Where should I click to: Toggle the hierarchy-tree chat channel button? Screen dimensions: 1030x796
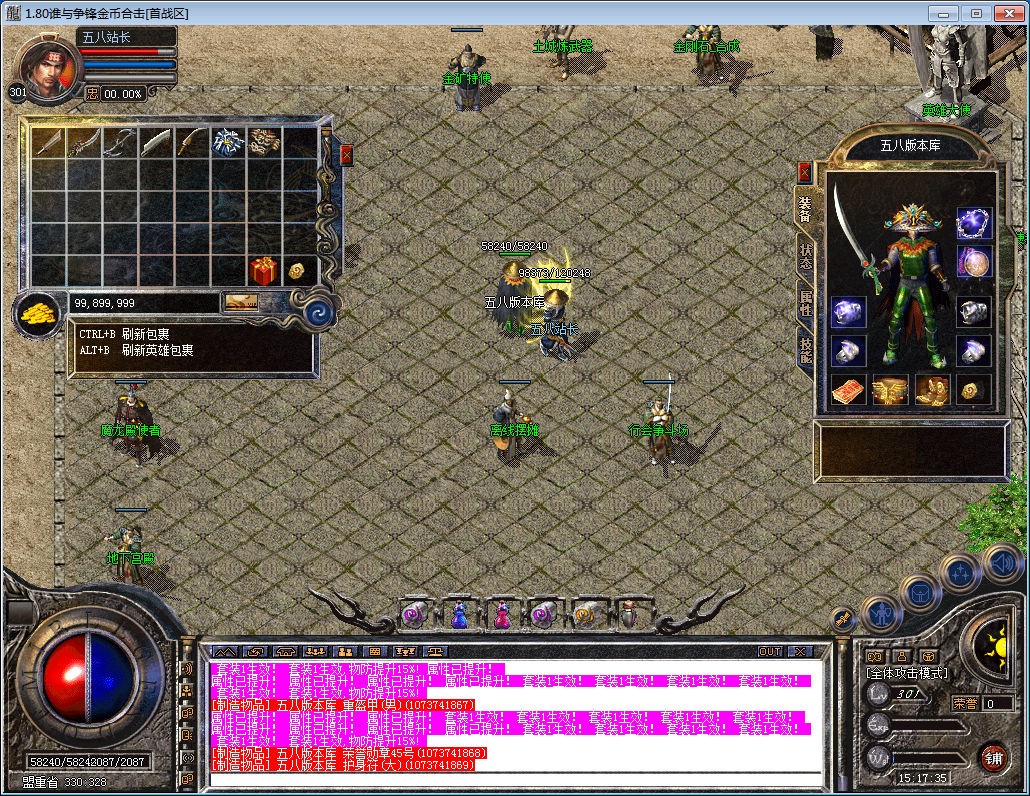click(x=187, y=691)
